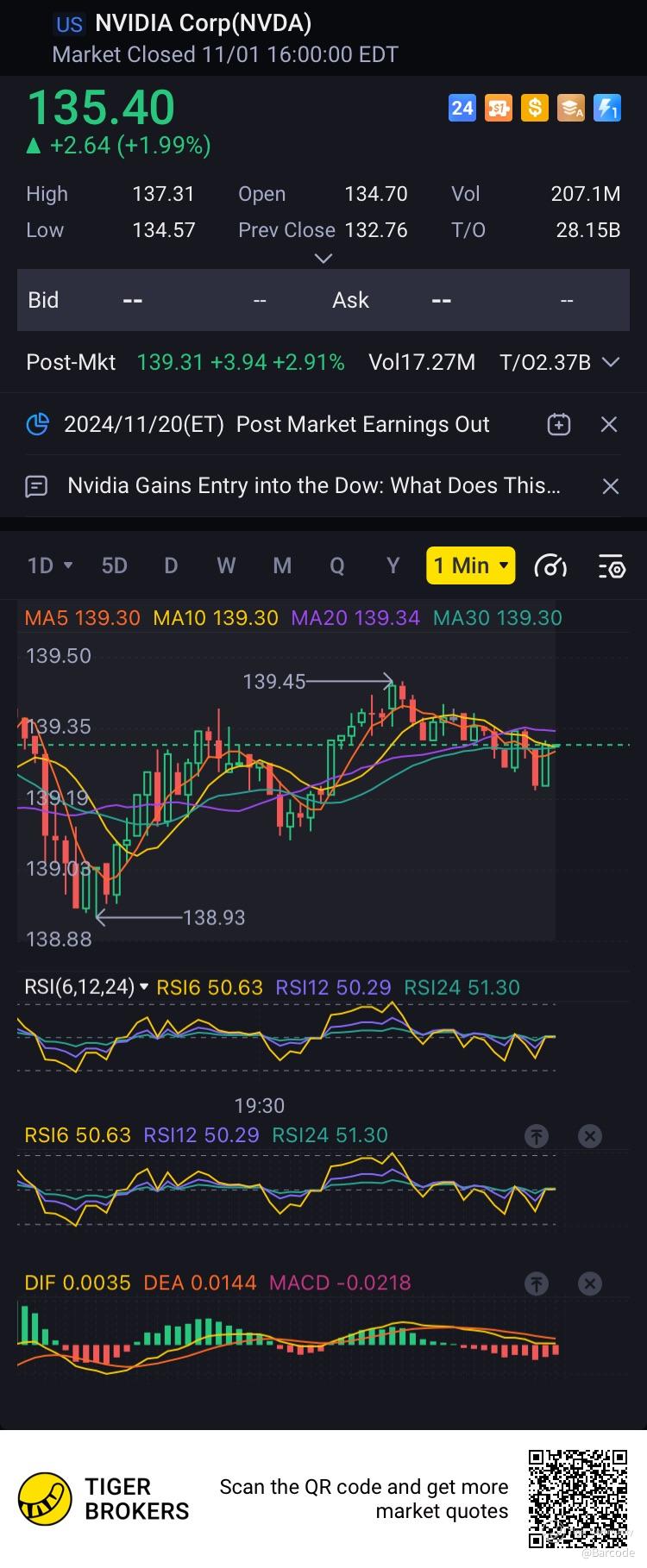Tap the MA5 139.30 indicator label
The width and height of the screenshot is (647, 1568).
[x=82, y=618]
